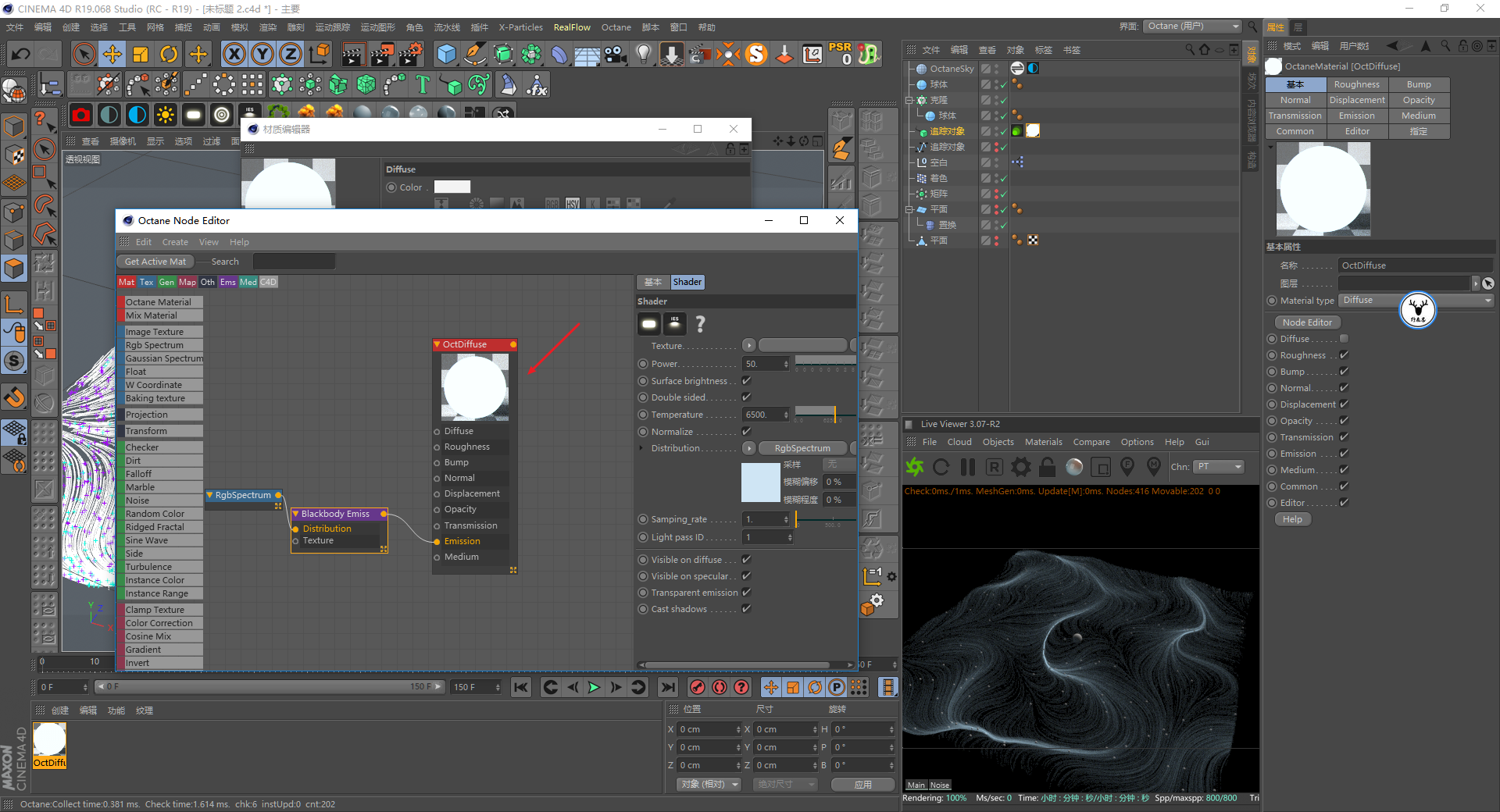Toggle the Y axis lock icon

(x=262, y=54)
